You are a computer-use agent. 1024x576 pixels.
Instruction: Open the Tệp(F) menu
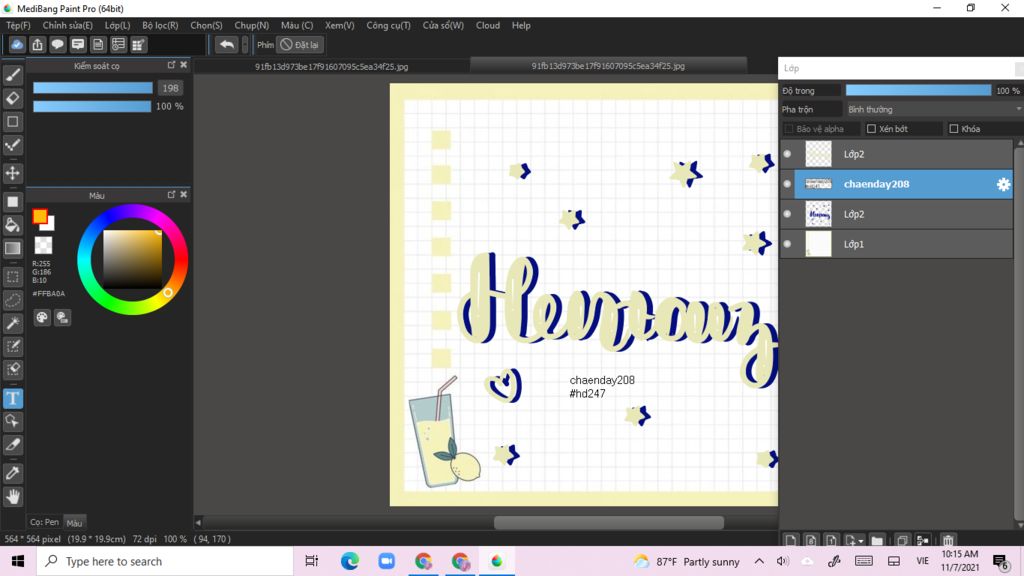pyautogui.click(x=18, y=25)
